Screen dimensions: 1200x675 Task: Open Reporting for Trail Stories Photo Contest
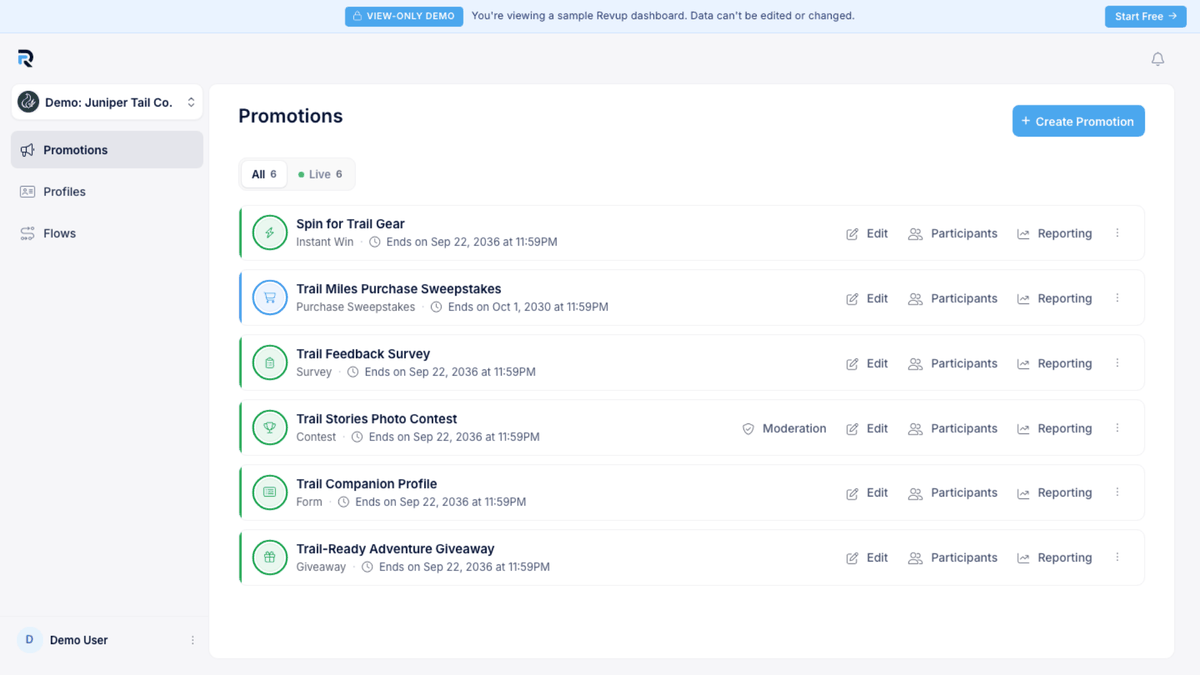(x=1055, y=428)
